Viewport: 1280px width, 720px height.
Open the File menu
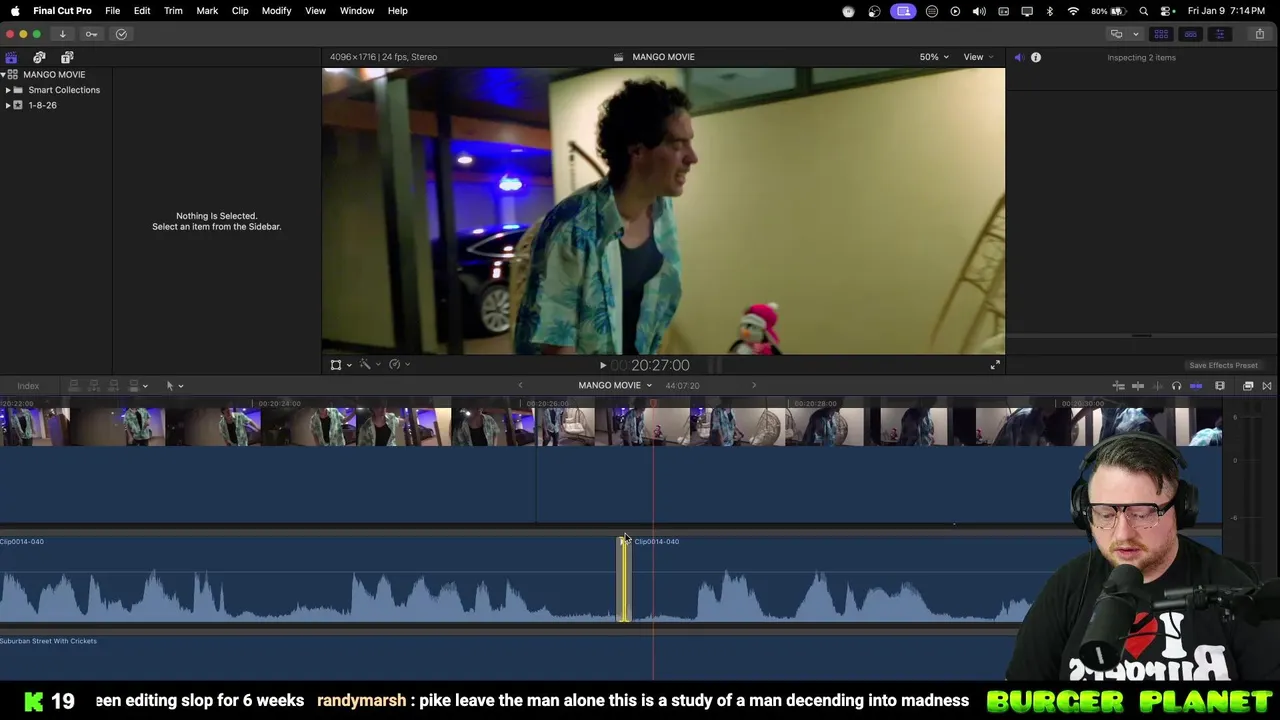click(113, 11)
